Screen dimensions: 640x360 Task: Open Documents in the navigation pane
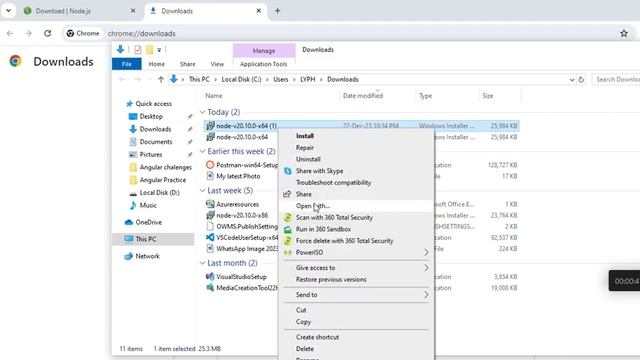click(156, 142)
